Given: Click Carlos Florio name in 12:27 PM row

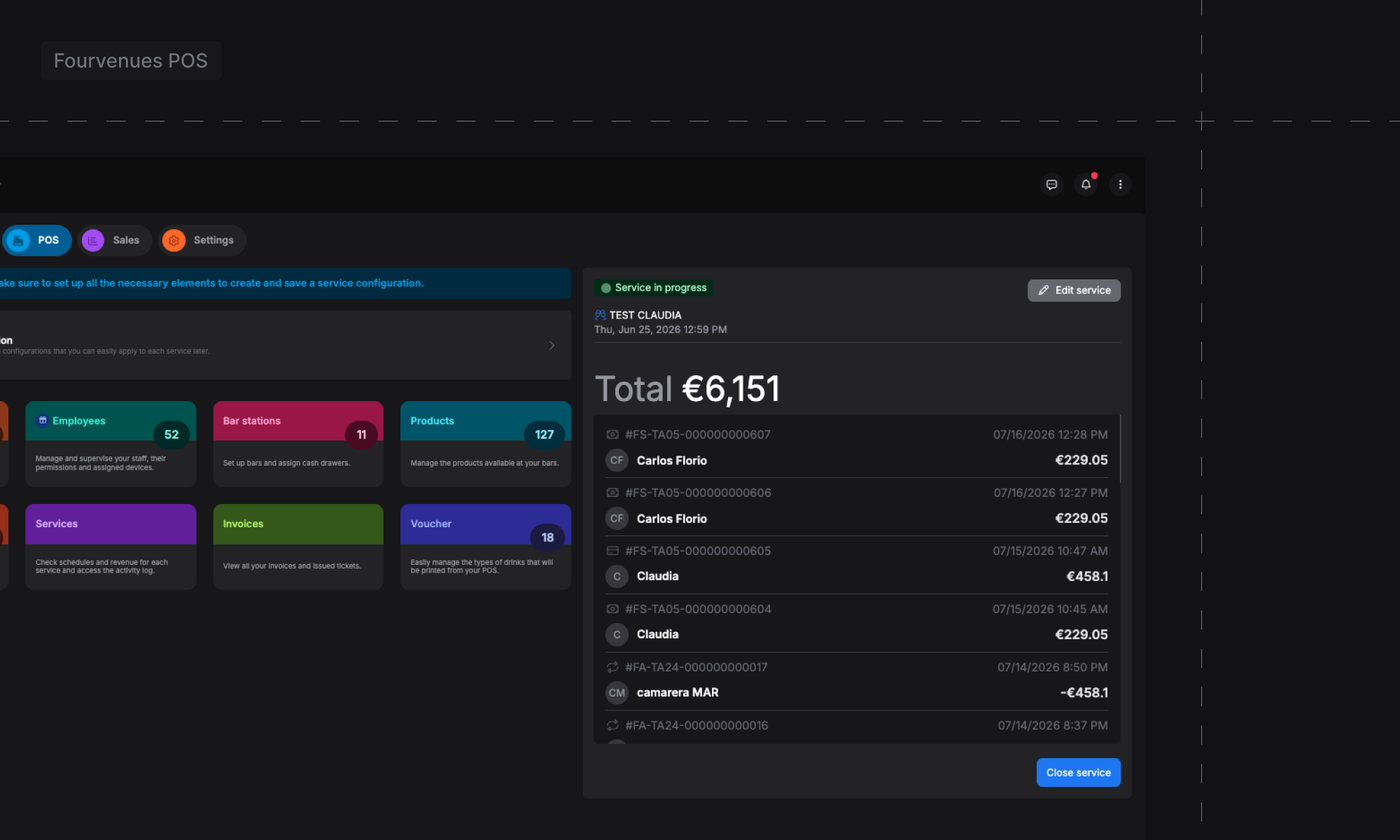Looking at the screenshot, I should click(672, 519).
